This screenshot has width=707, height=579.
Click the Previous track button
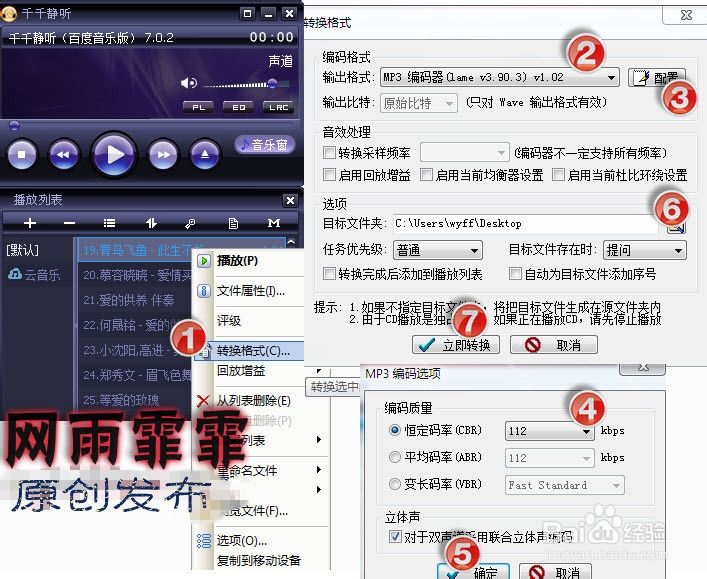pyautogui.click(x=64, y=155)
